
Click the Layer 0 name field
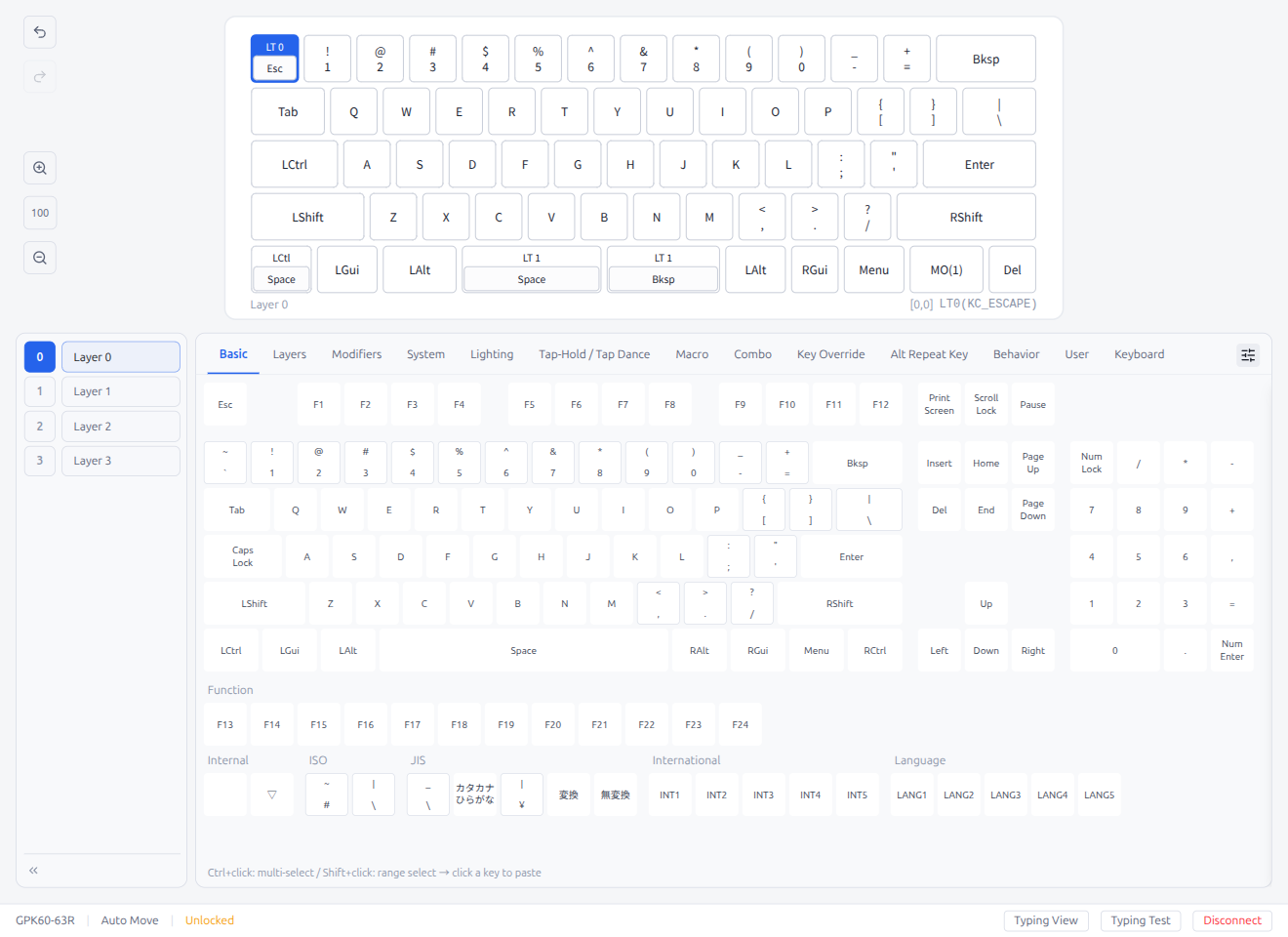click(x=120, y=356)
